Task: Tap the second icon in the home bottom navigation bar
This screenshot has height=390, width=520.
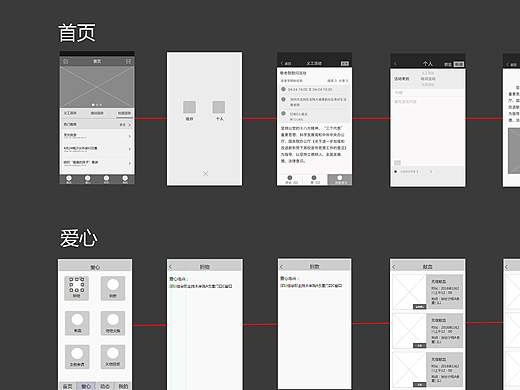Action: [x=88, y=179]
